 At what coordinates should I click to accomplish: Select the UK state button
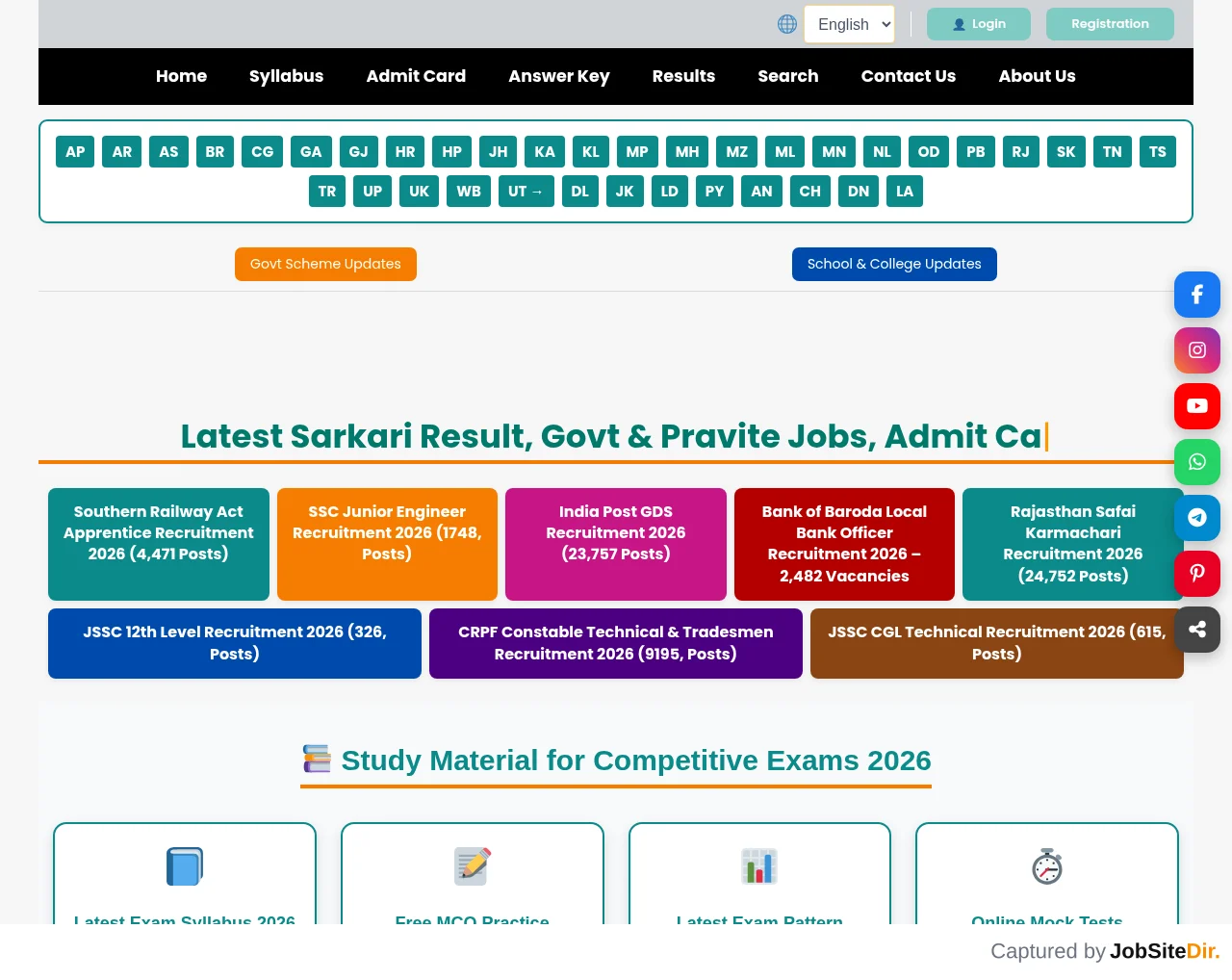419,191
